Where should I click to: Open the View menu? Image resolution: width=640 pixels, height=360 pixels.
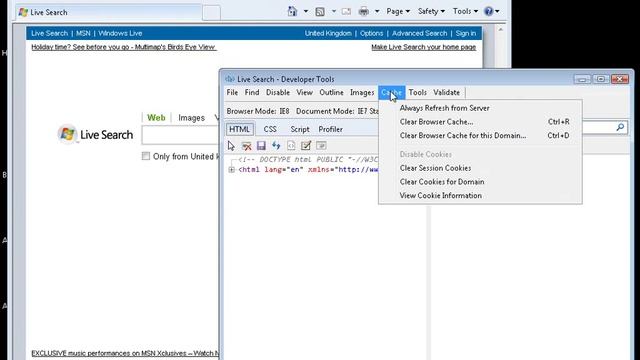click(x=304, y=93)
